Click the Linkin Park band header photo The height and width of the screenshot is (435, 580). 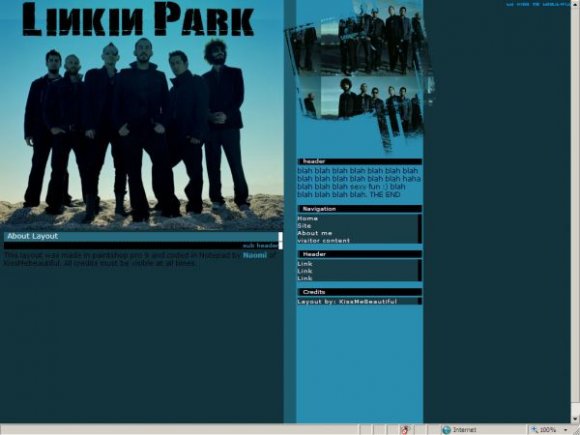[142, 115]
